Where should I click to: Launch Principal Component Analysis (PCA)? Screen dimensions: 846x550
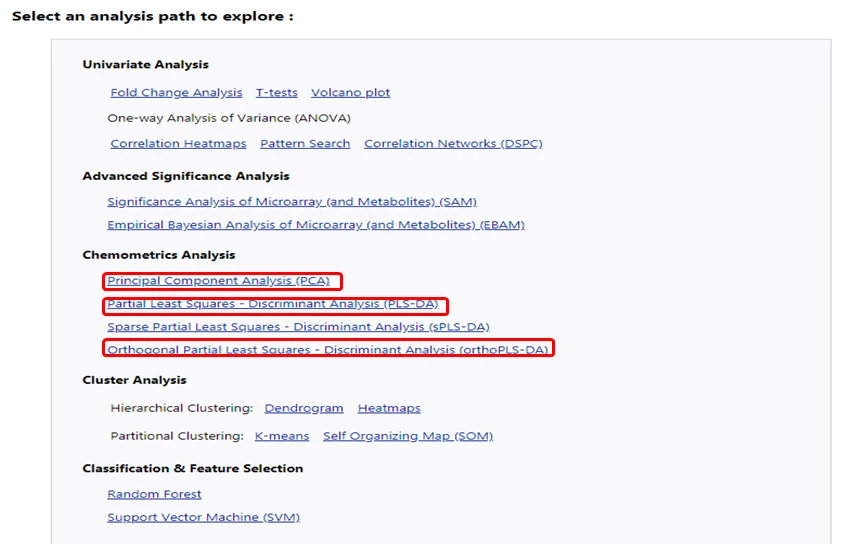click(218, 281)
